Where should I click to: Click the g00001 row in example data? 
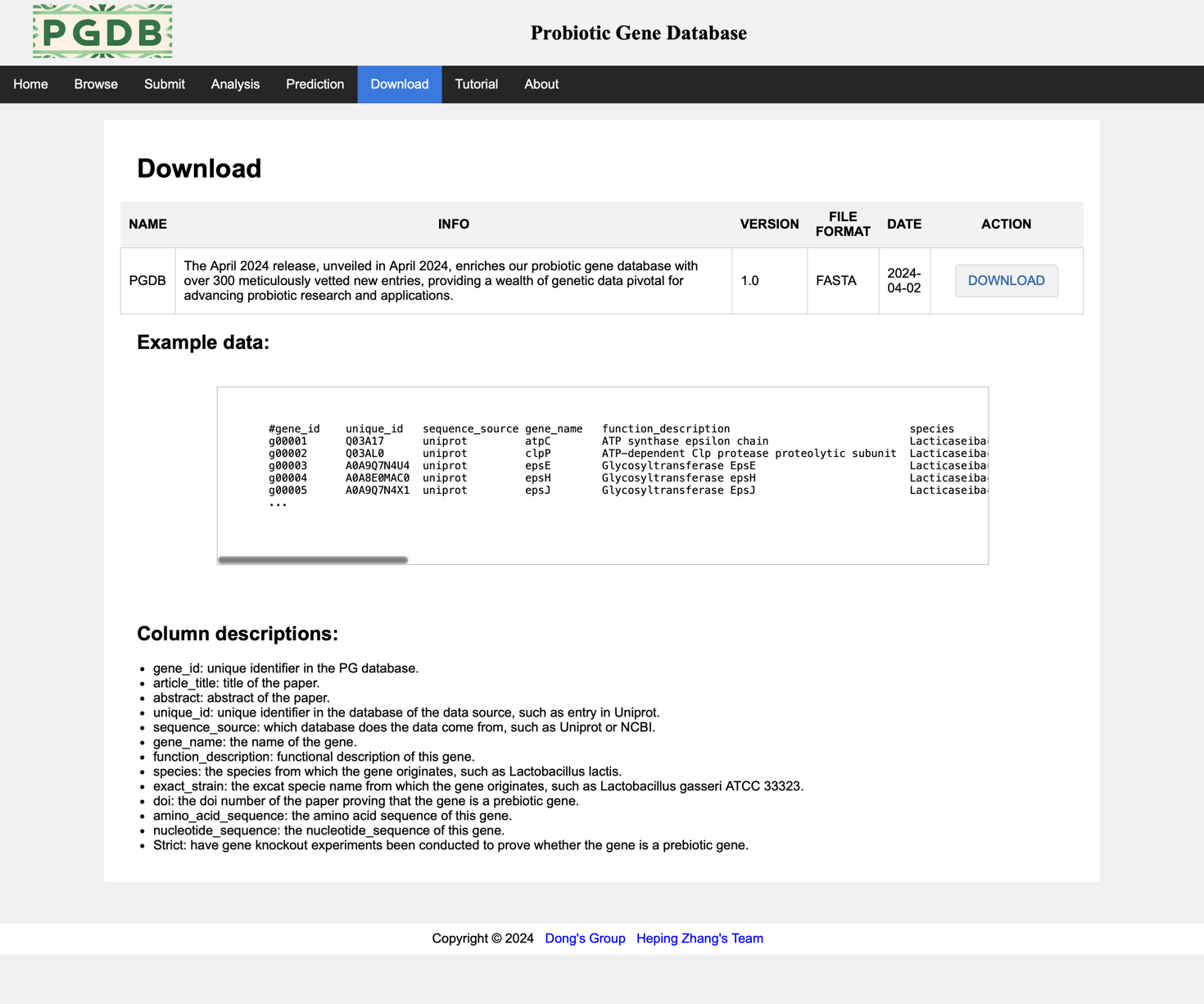coord(518,441)
